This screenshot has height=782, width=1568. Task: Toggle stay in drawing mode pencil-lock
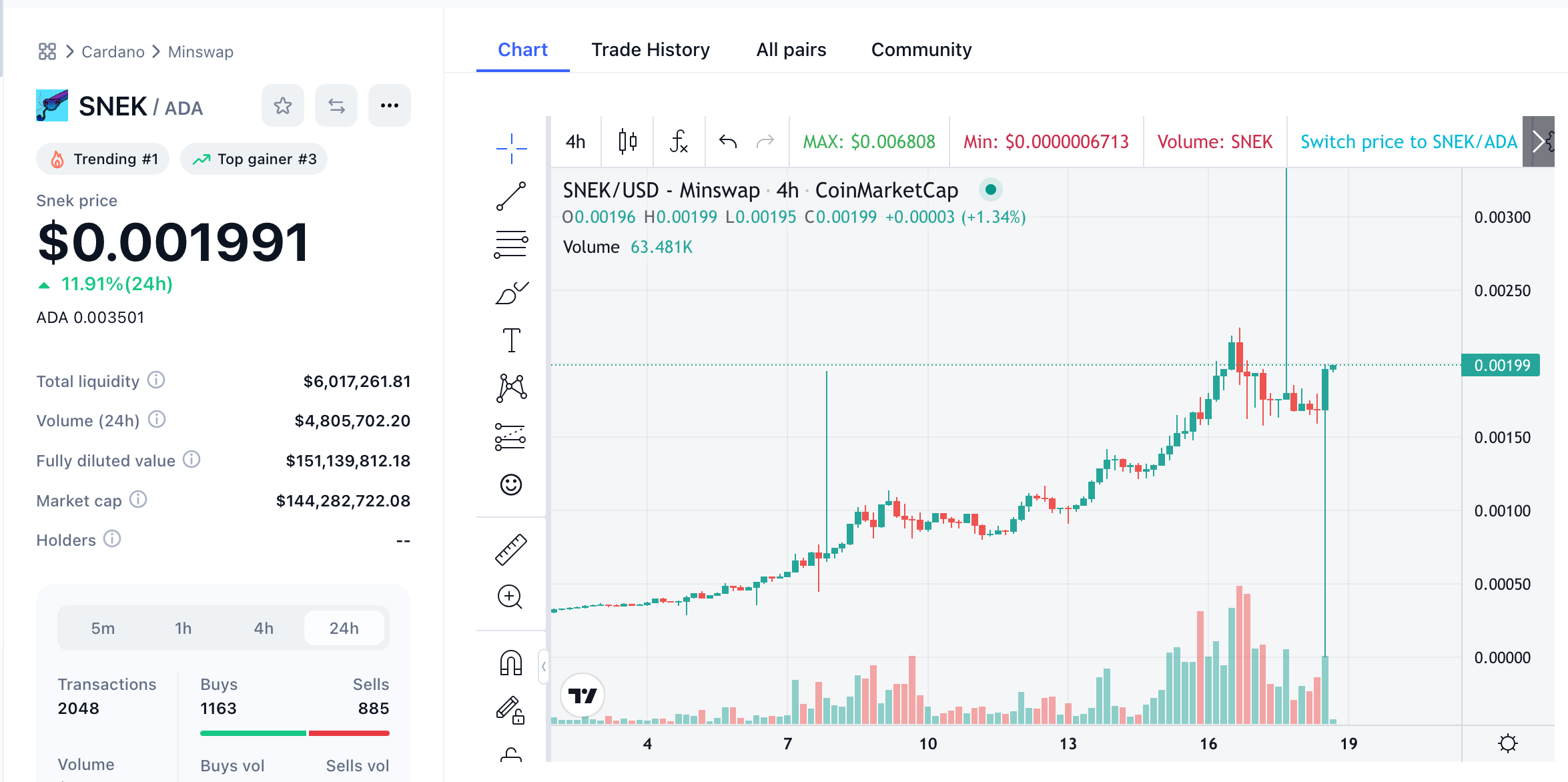click(x=511, y=710)
